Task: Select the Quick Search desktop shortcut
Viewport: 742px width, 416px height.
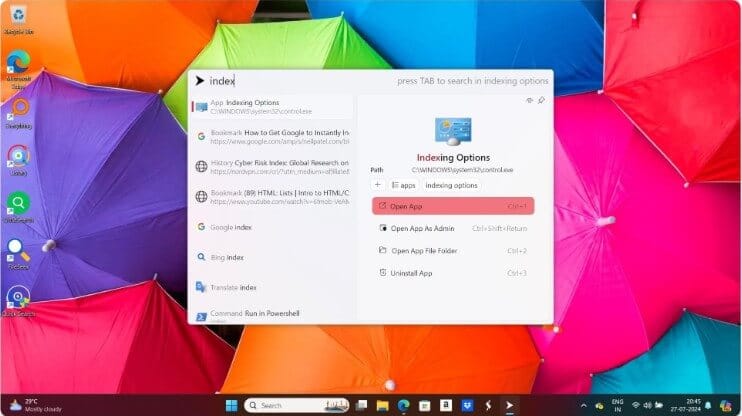Action: 18,301
